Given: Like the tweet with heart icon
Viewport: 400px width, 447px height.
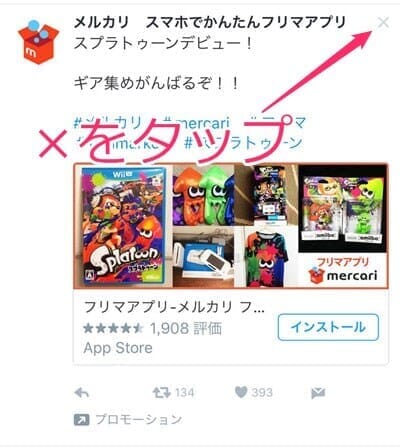Looking at the screenshot, I should (241, 392).
